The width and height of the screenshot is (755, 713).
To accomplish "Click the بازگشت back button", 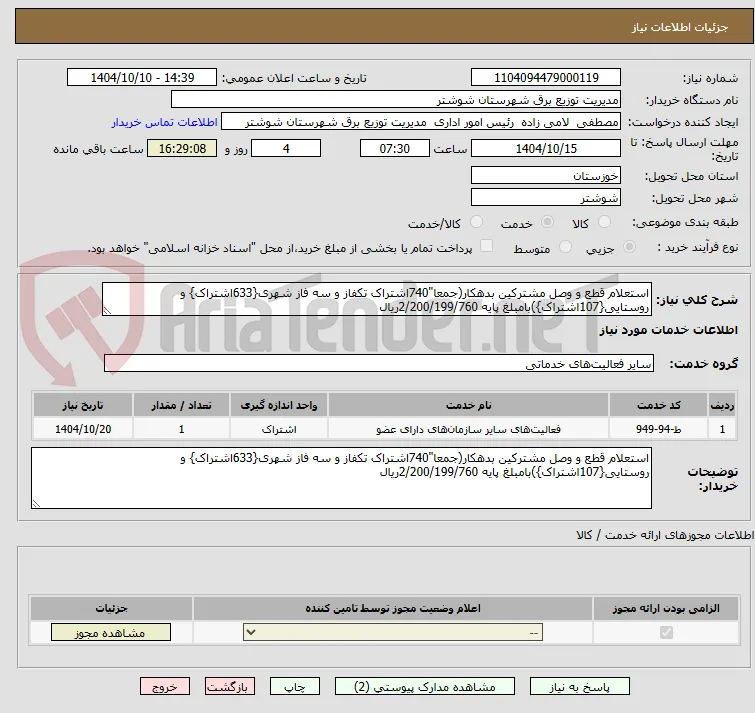I will tap(230, 687).
